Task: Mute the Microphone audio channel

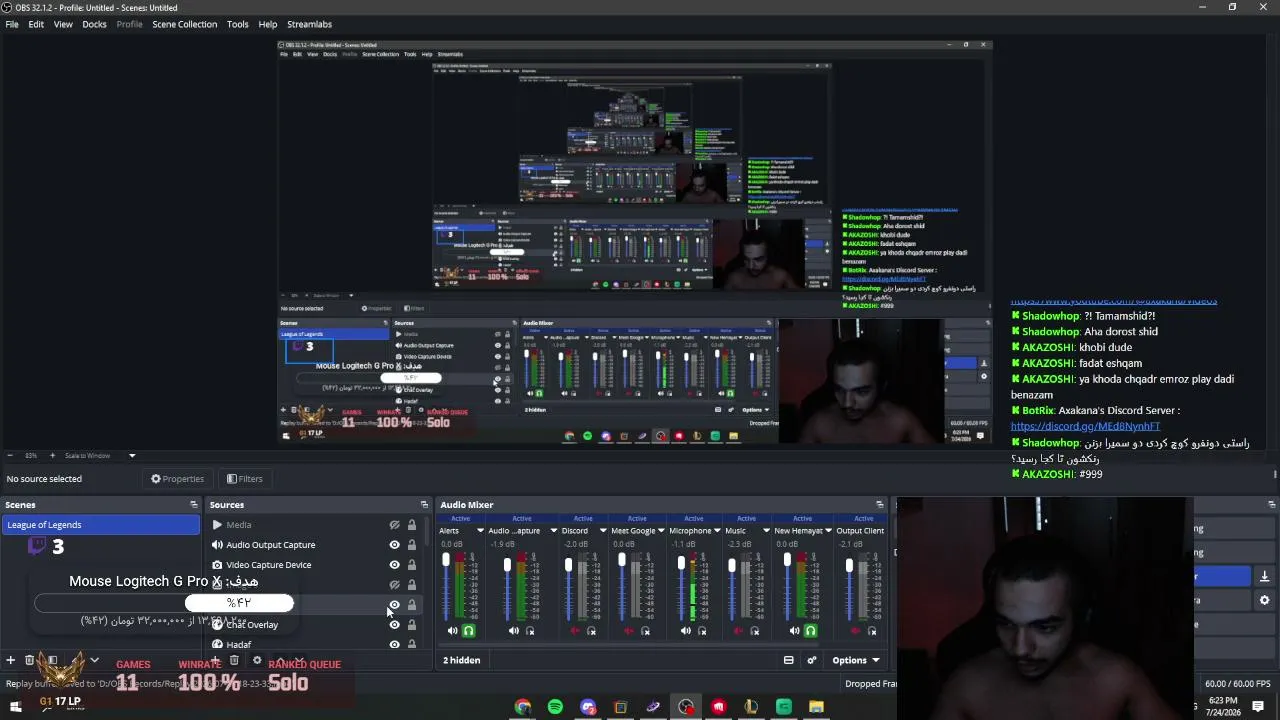Action: 685,631
